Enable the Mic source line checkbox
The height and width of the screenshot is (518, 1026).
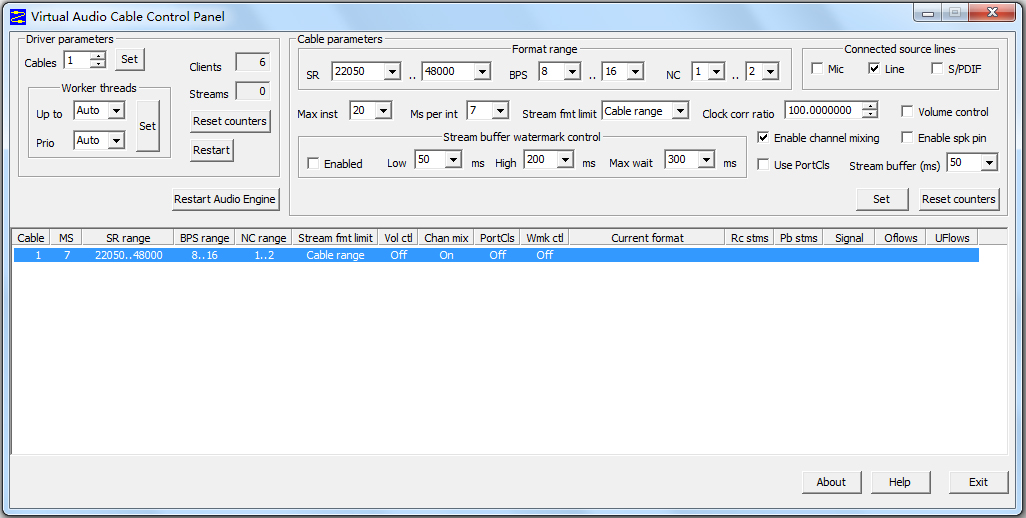pyautogui.click(x=817, y=69)
